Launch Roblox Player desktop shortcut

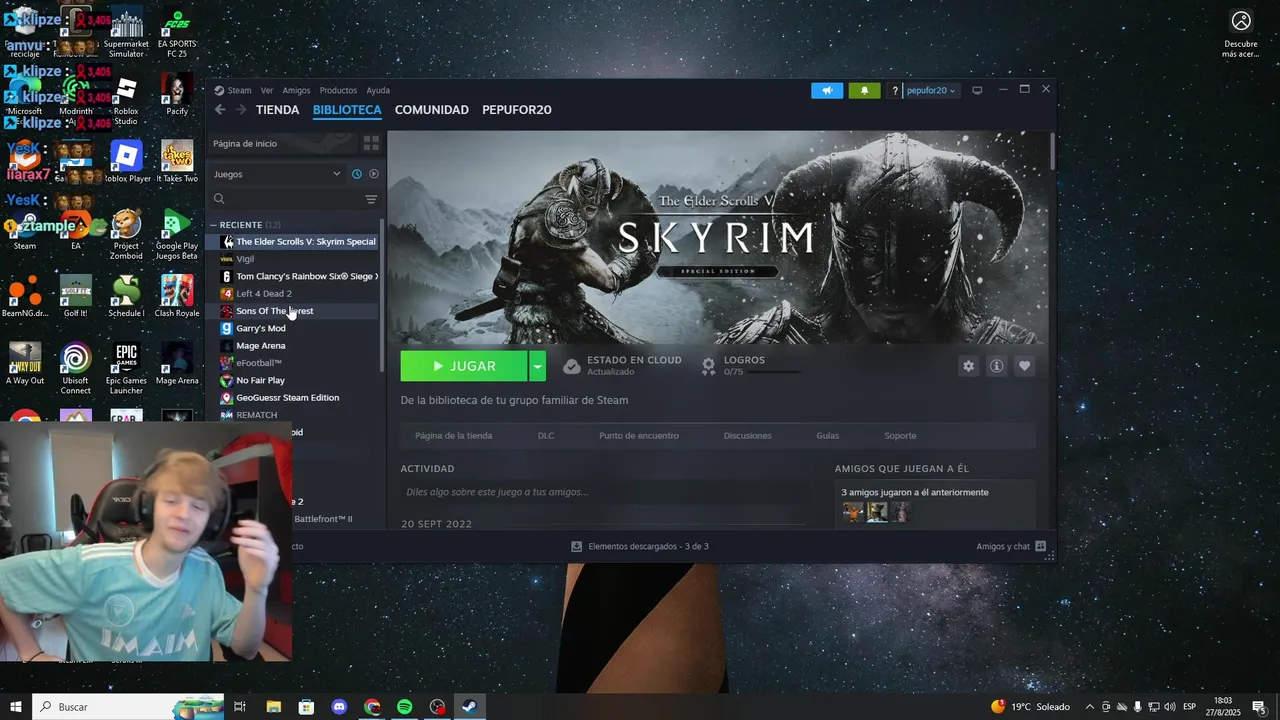click(x=126, y=162)
